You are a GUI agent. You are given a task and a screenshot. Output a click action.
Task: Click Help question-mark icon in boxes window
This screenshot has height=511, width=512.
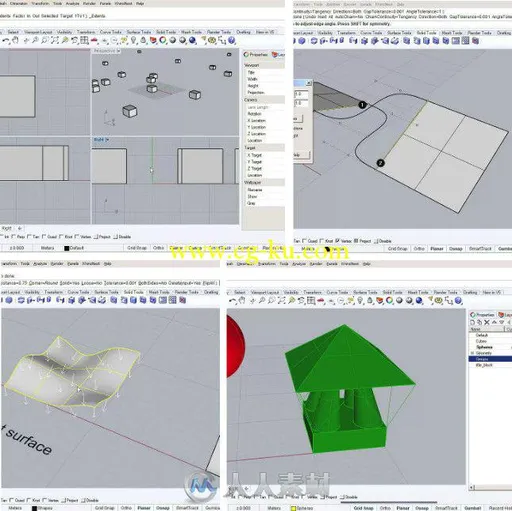point(232,41)
